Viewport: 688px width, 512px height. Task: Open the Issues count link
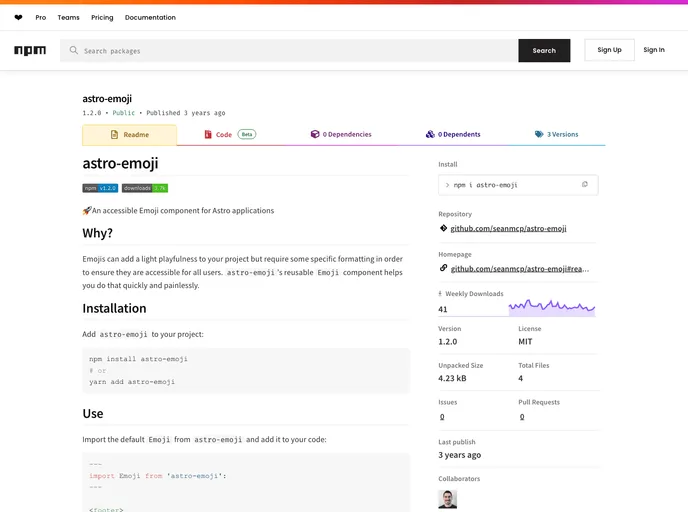(x=442, y=417)
